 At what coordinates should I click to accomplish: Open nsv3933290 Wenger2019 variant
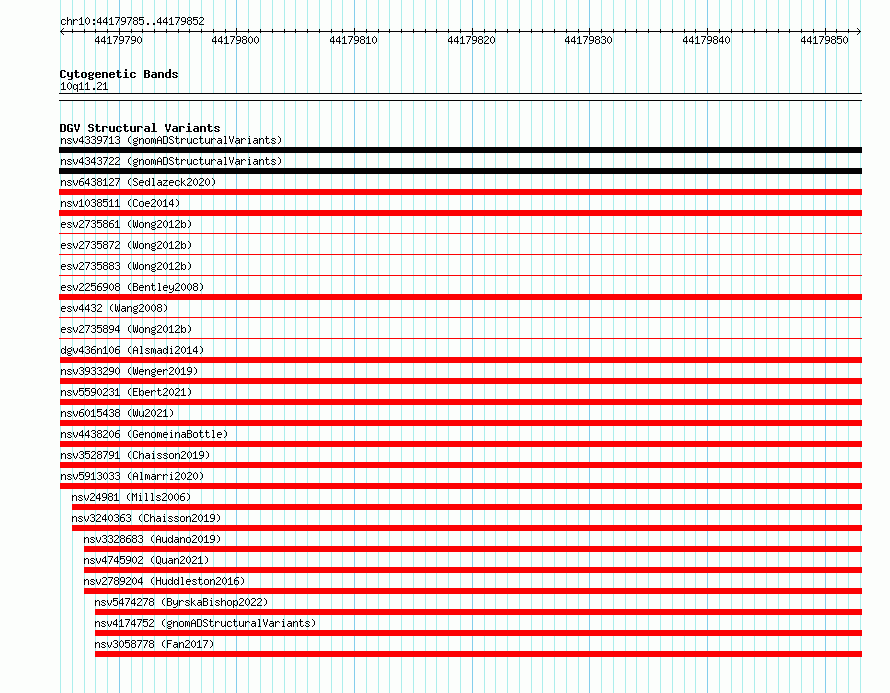click(129, 371)
